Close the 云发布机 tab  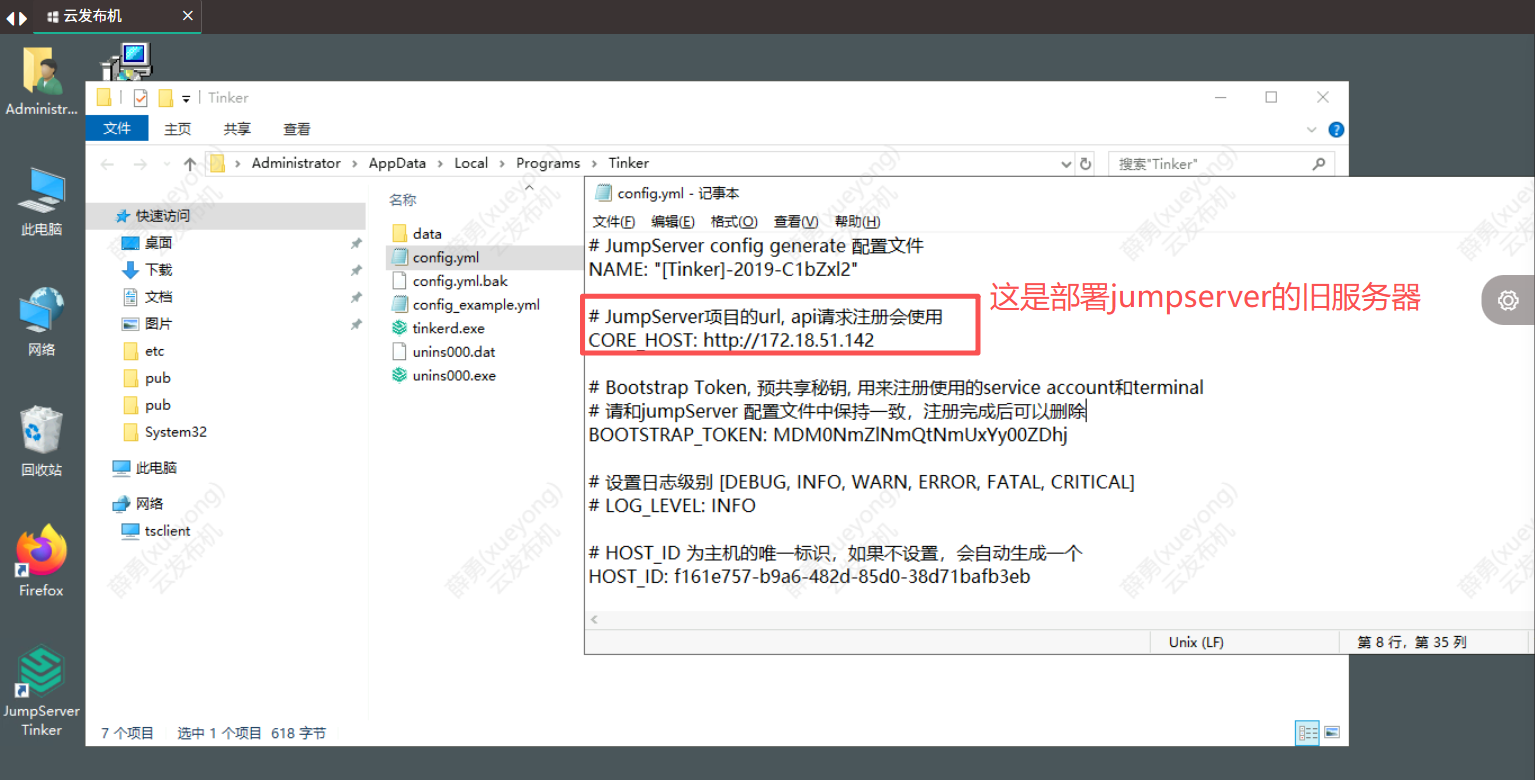(x=189, y=17)
